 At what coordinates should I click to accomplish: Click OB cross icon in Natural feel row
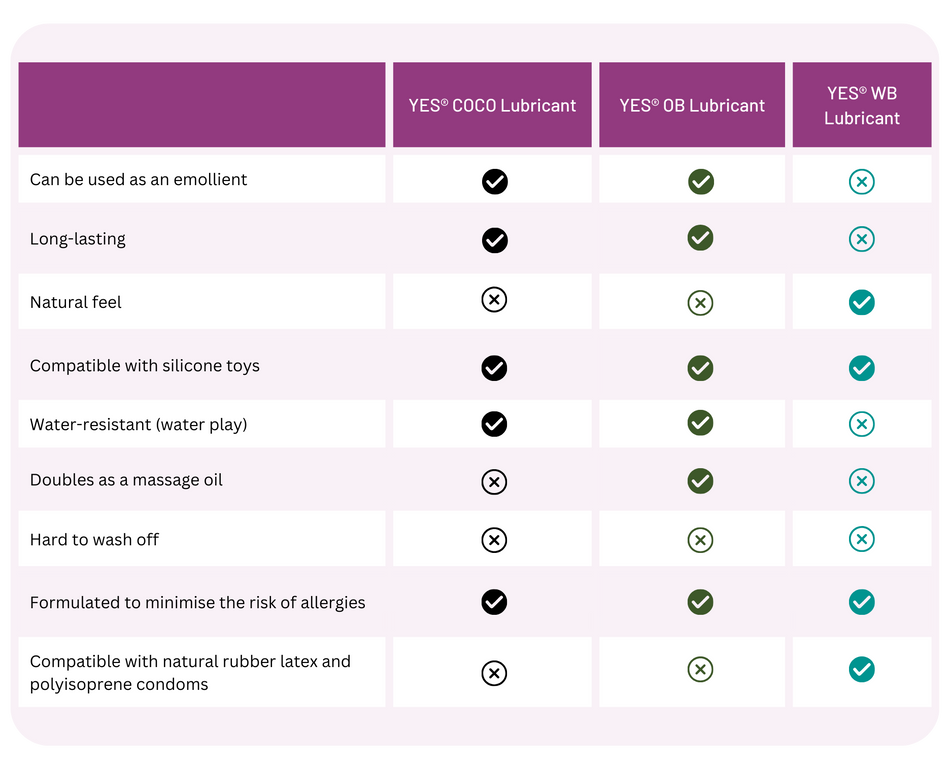click(700, 302)
